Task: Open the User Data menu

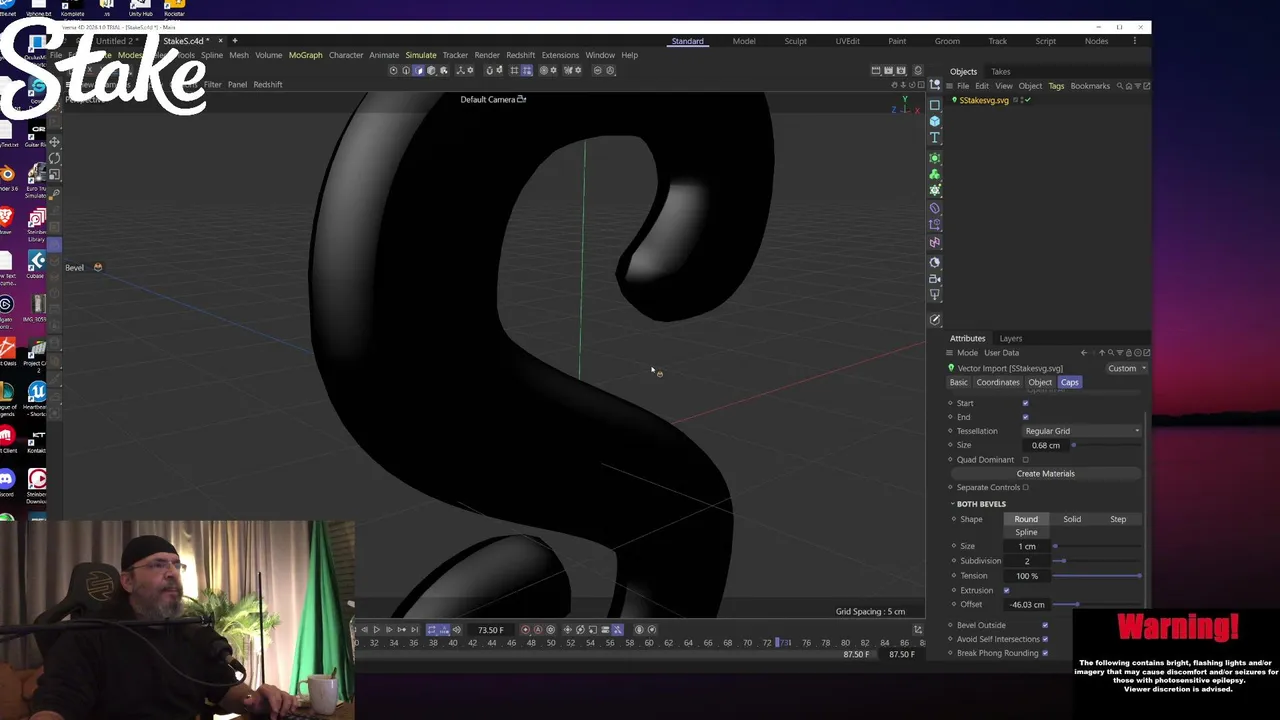Action: 1001,353
